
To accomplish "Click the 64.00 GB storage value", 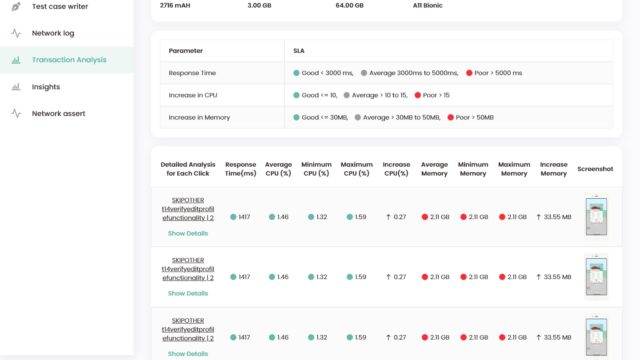I will pyautogui.click(x=349, y=6).
